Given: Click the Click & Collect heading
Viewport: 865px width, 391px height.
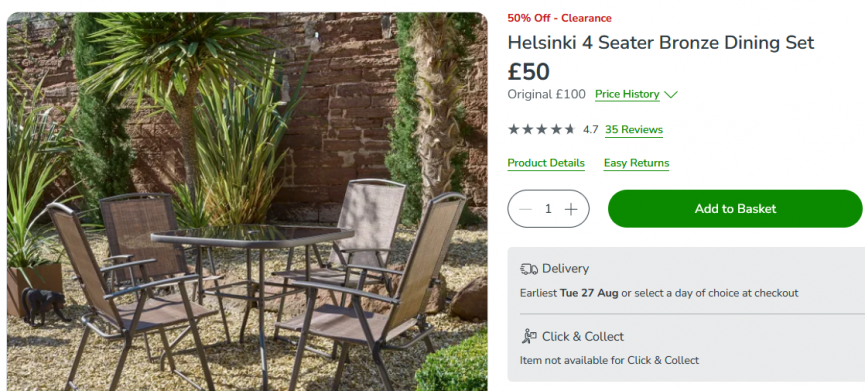Looking at the screenshot, I should [x=583, y=336].
